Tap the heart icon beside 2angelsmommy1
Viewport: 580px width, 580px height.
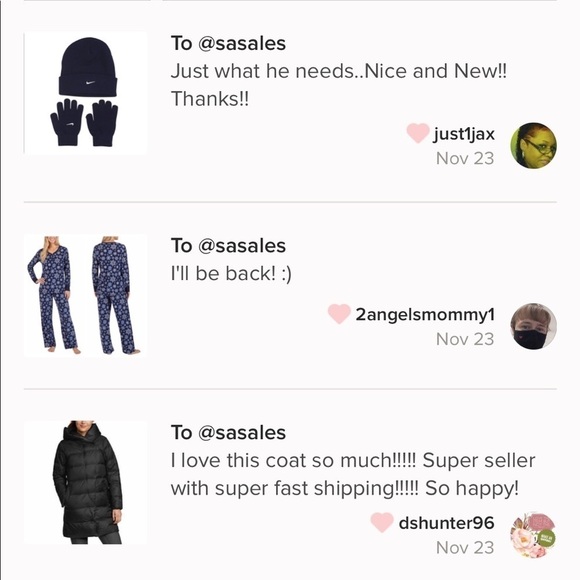pyautogui.click(x=339, y=314)
